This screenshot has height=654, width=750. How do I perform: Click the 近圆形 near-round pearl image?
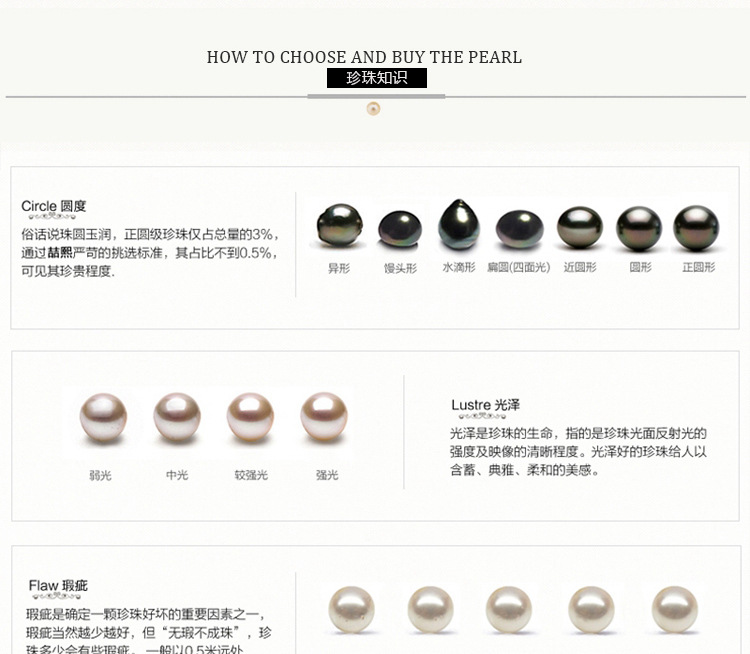tap(580, 227)
